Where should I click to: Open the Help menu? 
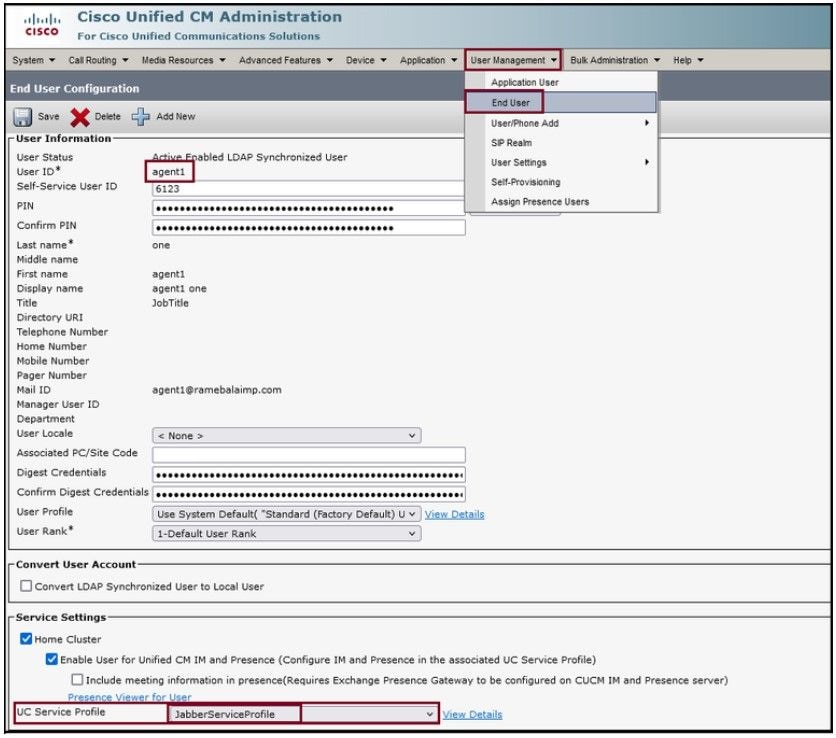pos(688,60)
